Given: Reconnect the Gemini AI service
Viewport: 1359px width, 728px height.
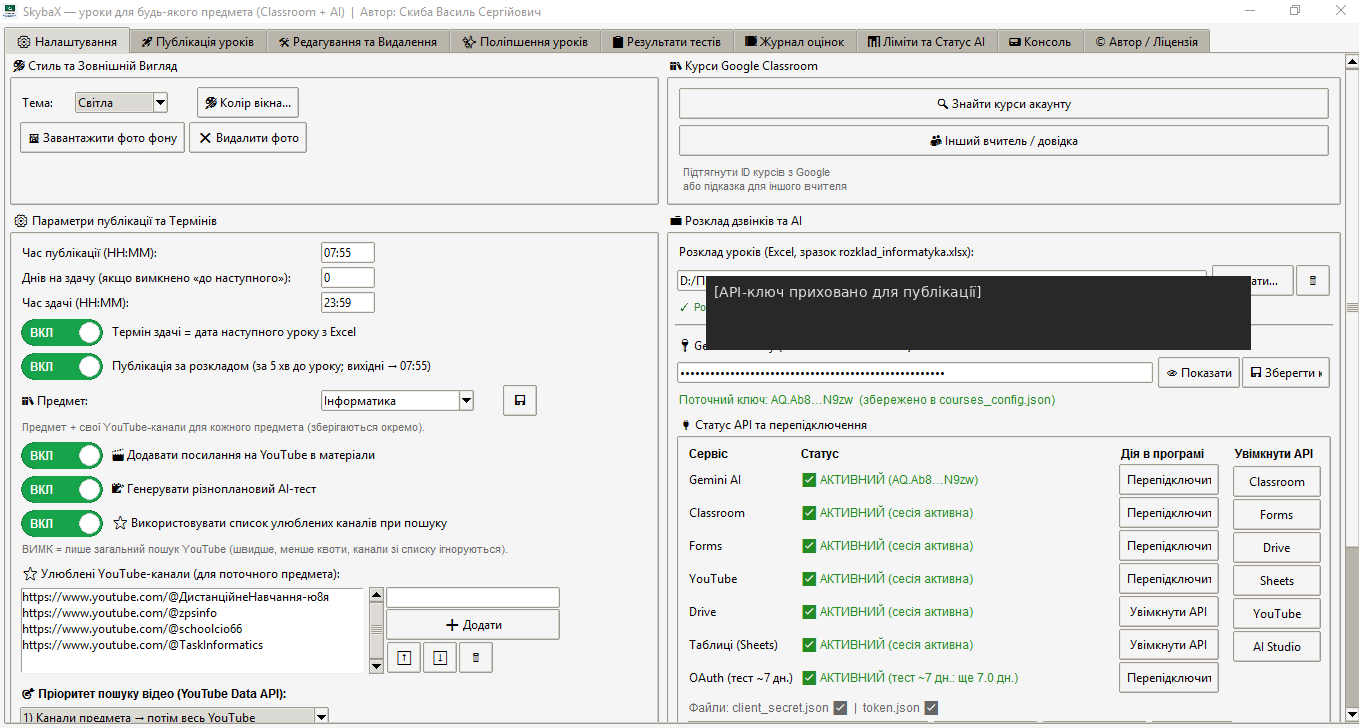Looking at the screenshot, I should coord(1169,480).
